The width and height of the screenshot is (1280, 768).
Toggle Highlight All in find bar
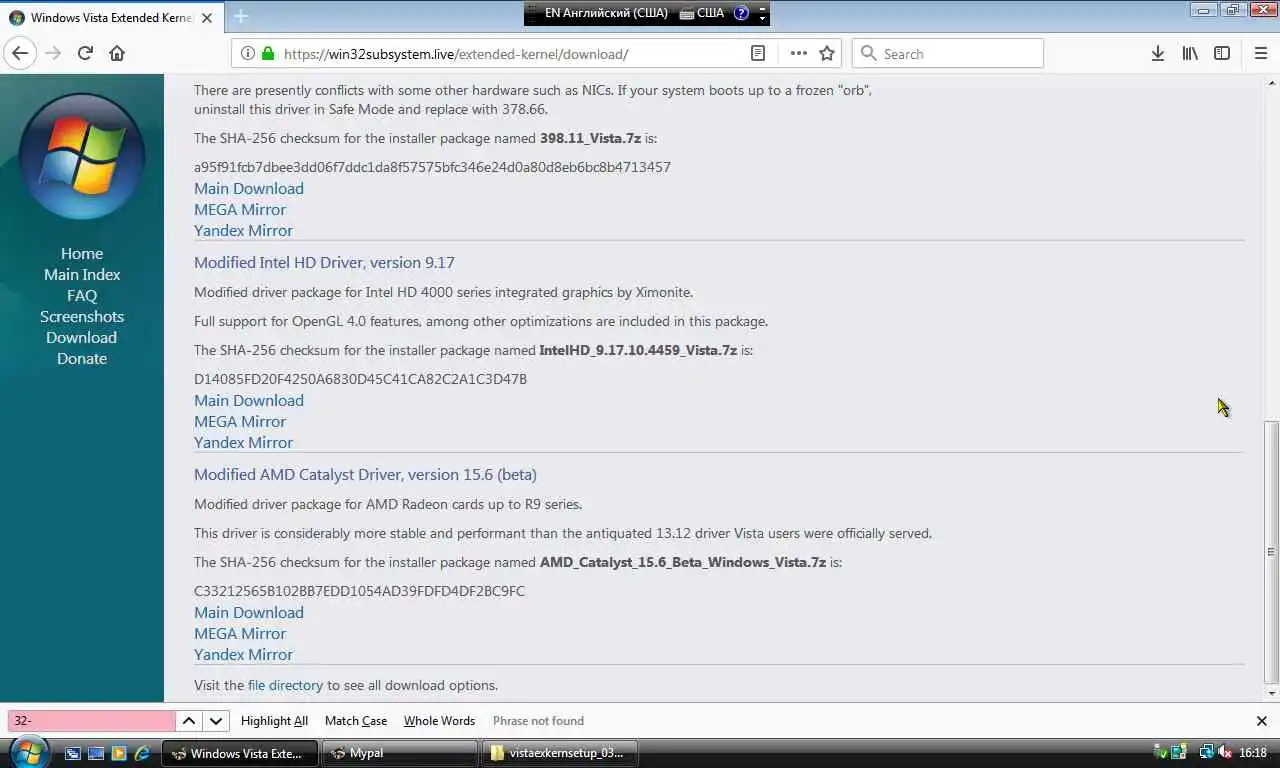tap(274, 721)
